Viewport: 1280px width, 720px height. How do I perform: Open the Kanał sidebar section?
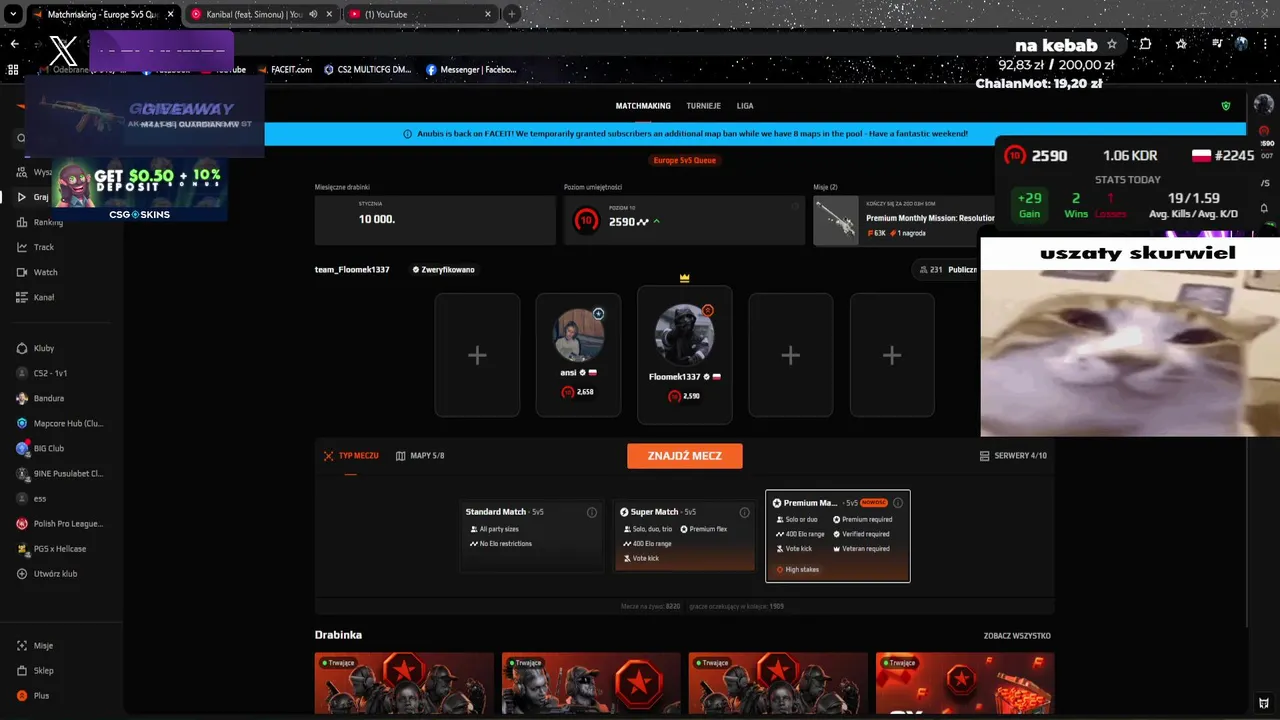click(36, 297)
